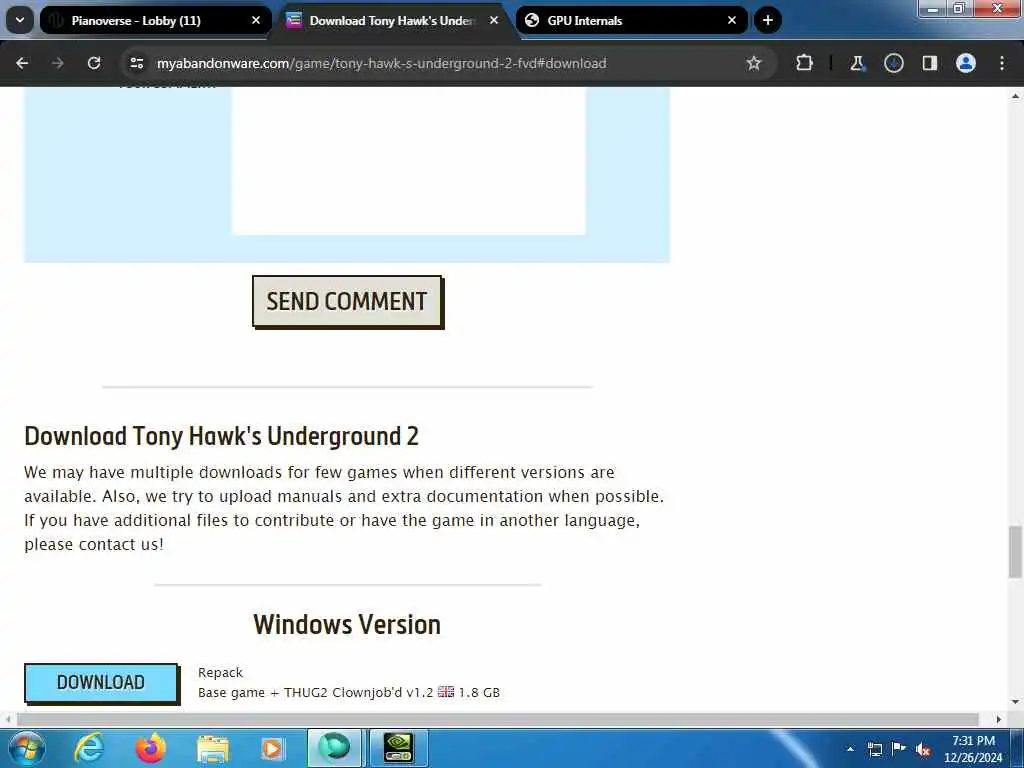Click the myabandonware.com address bar URL

[x=381, y=63]
